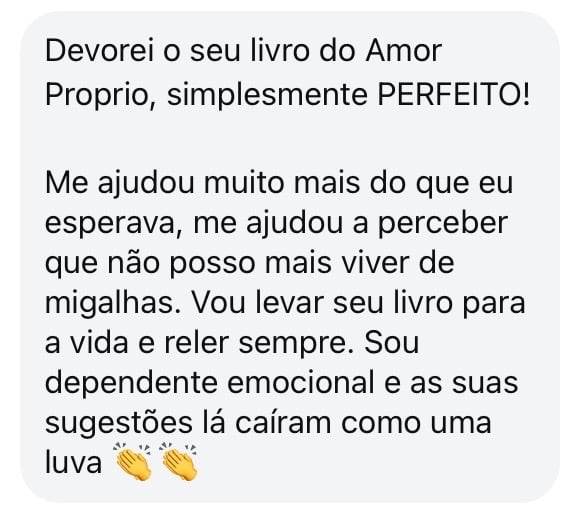Click the word luva before the emojis
578x518 pixels.
tap(73, 463)
